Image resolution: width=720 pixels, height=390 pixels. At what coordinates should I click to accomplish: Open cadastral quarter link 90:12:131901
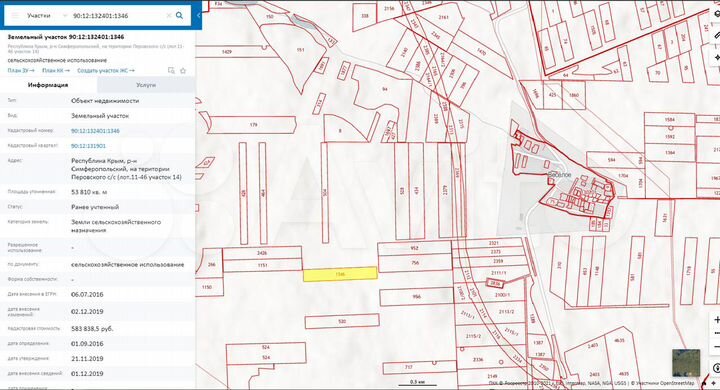click(x=88, y=146)
